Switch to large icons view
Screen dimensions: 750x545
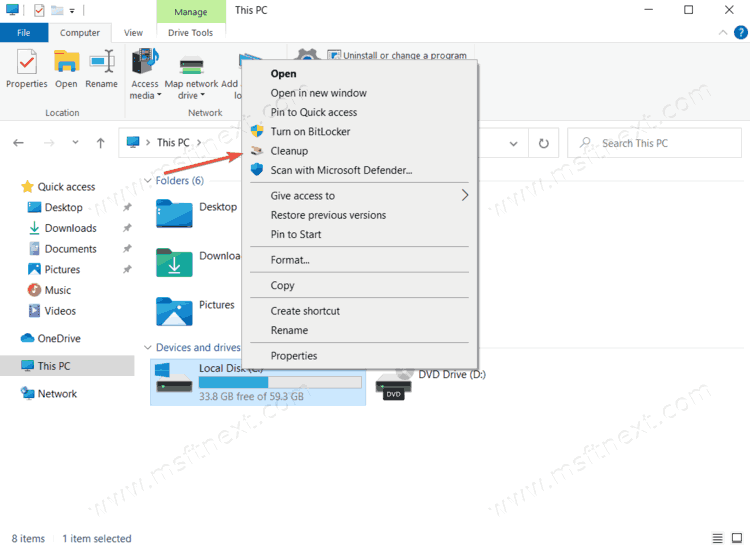[737, 538]
